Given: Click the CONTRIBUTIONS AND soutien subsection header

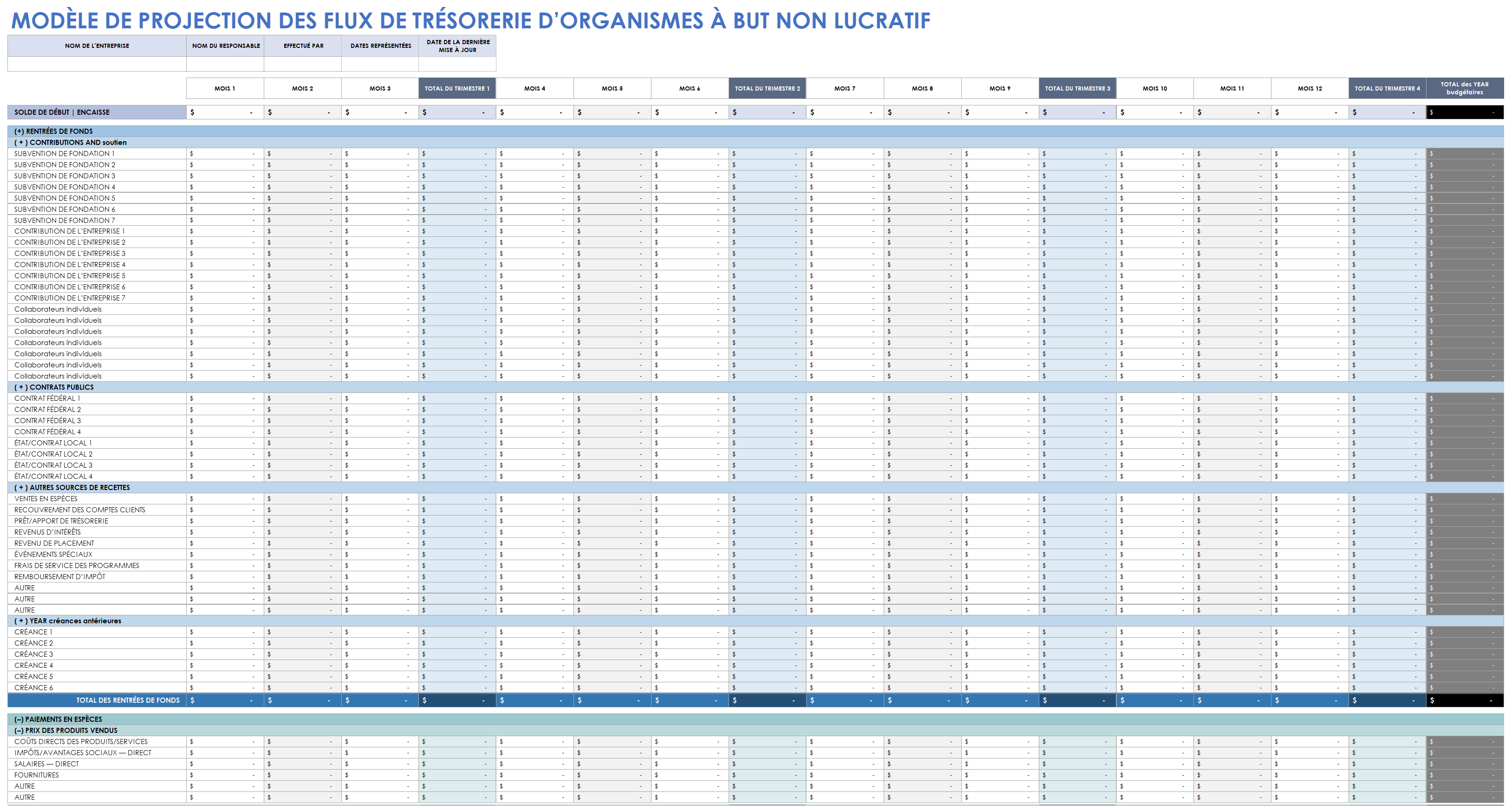Looking at the screenshot, I should (756, 142).
